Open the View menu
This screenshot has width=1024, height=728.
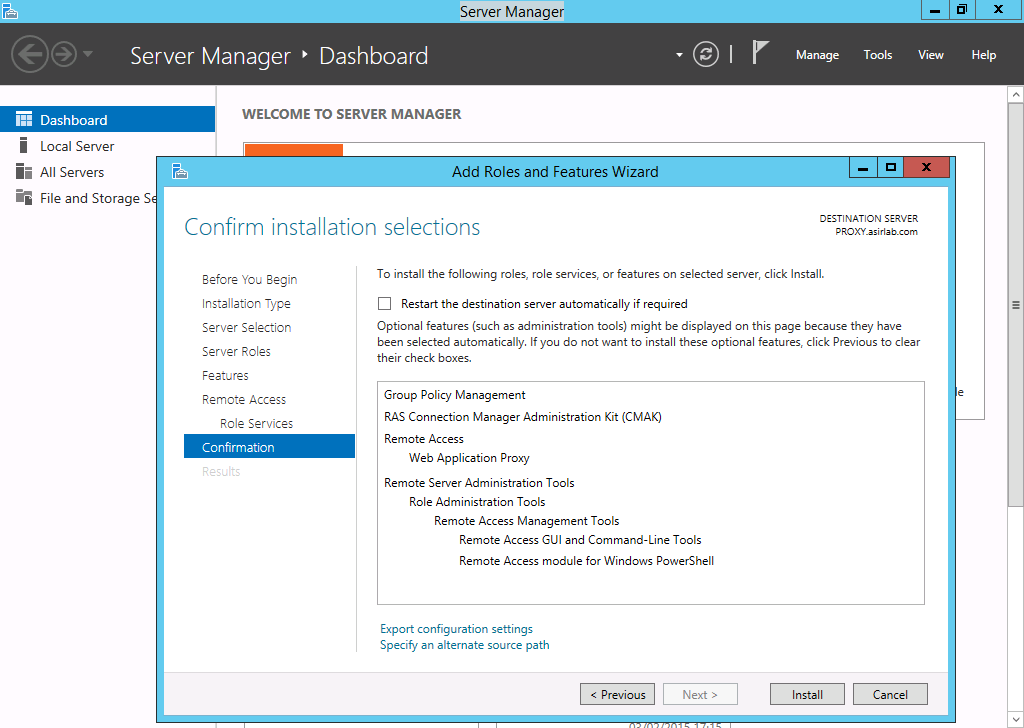point(931,55)
